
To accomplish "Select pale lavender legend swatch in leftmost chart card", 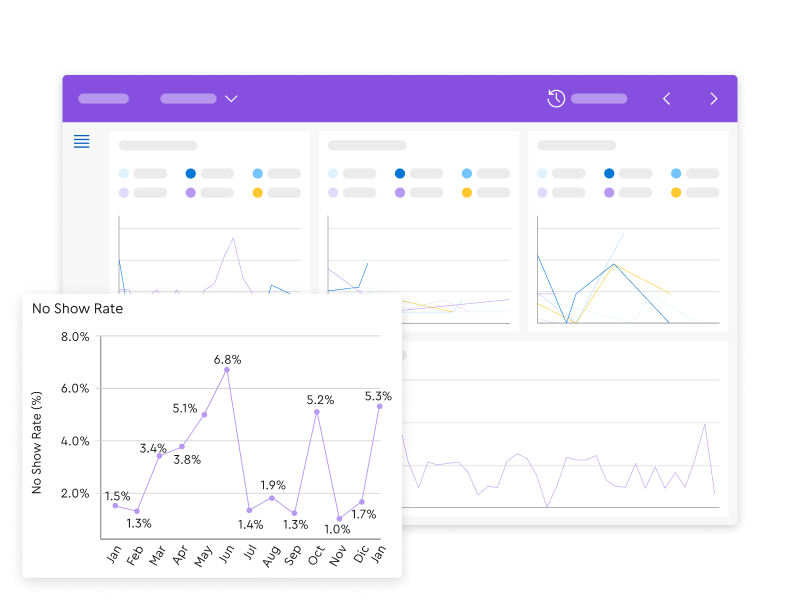I will click(x=124, y=193).
